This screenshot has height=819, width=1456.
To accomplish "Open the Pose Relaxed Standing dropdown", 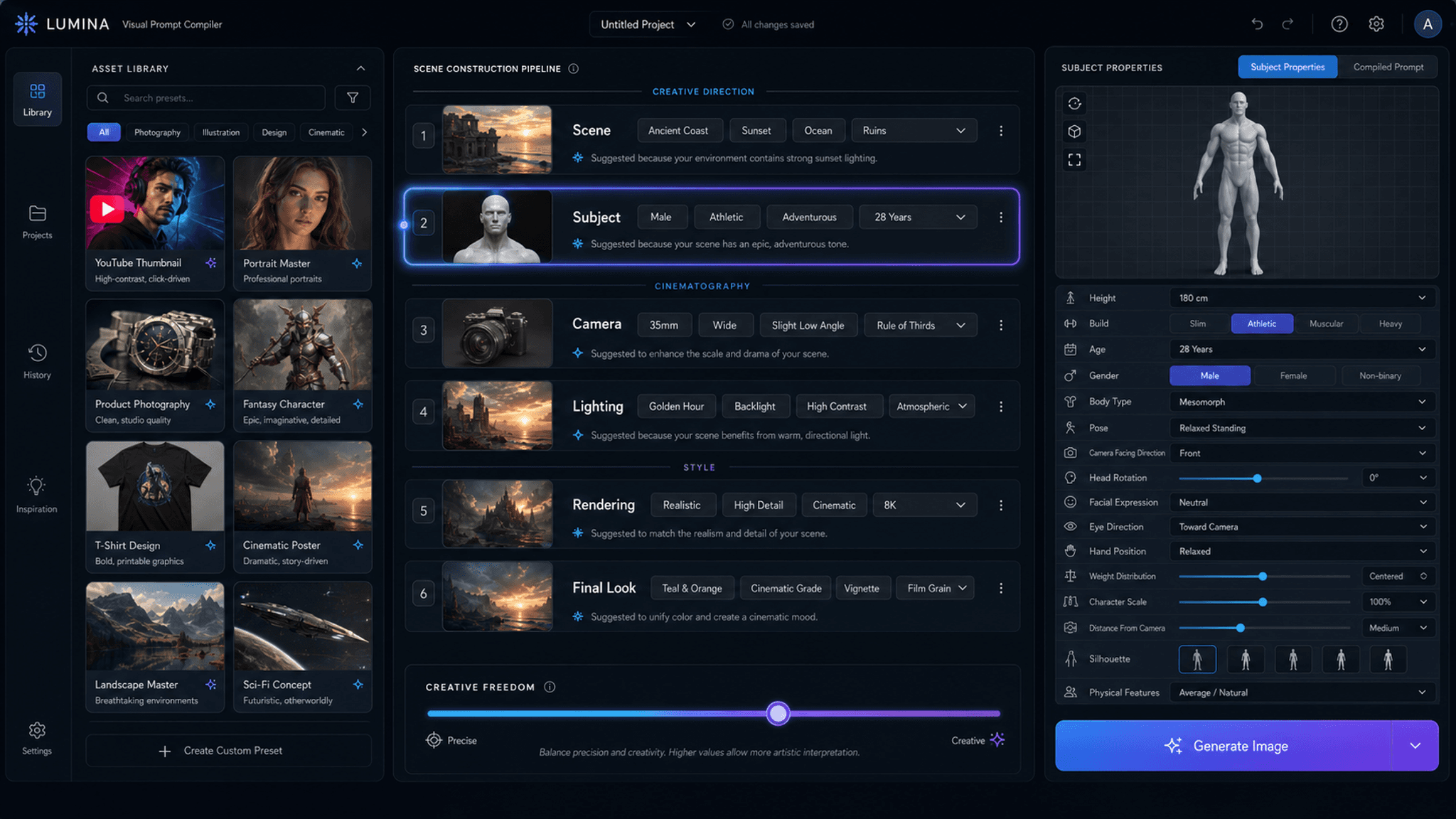I will click(x=1302, y=428).
